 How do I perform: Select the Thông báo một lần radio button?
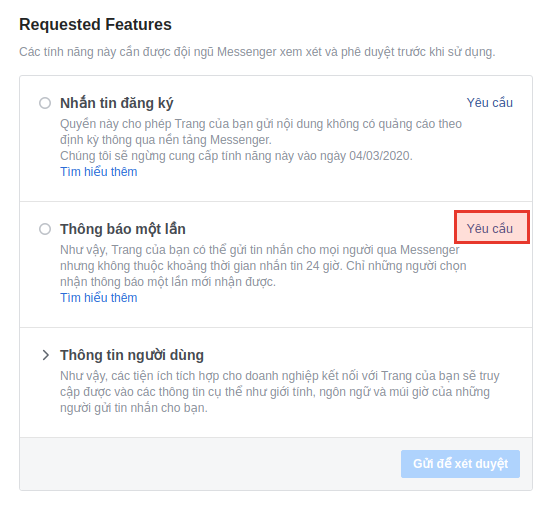click(45, 229)
